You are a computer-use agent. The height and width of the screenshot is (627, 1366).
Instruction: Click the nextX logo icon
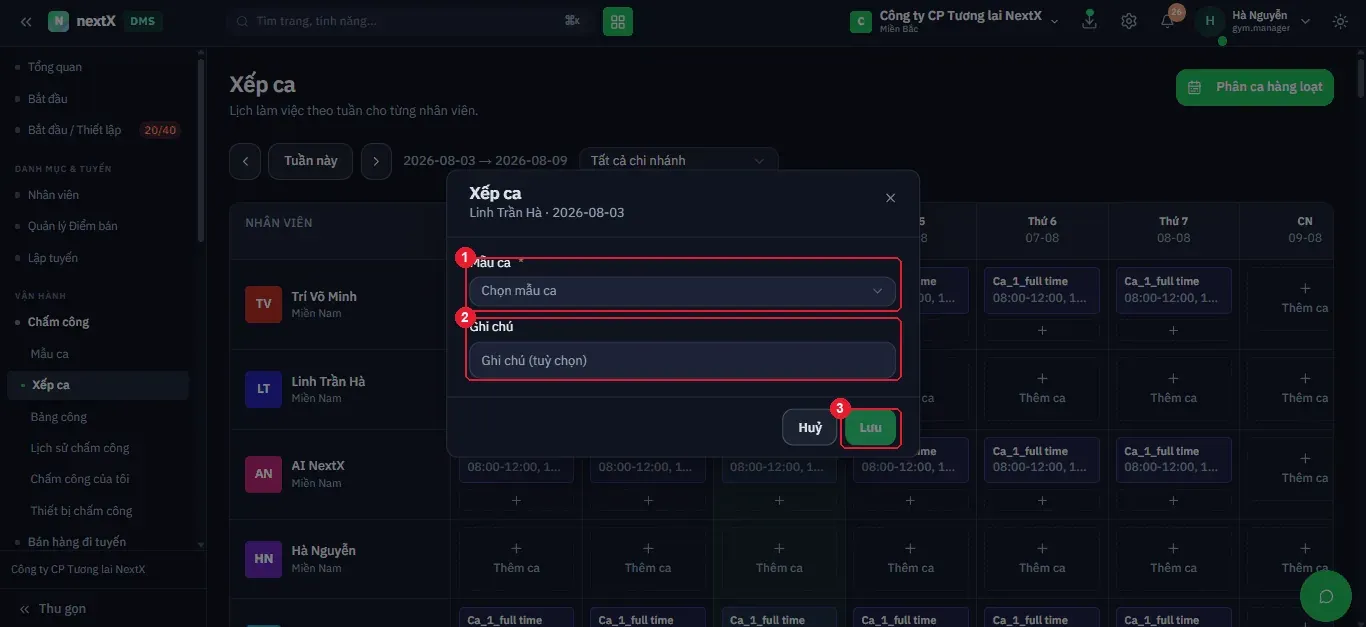[x=59, y=21]
